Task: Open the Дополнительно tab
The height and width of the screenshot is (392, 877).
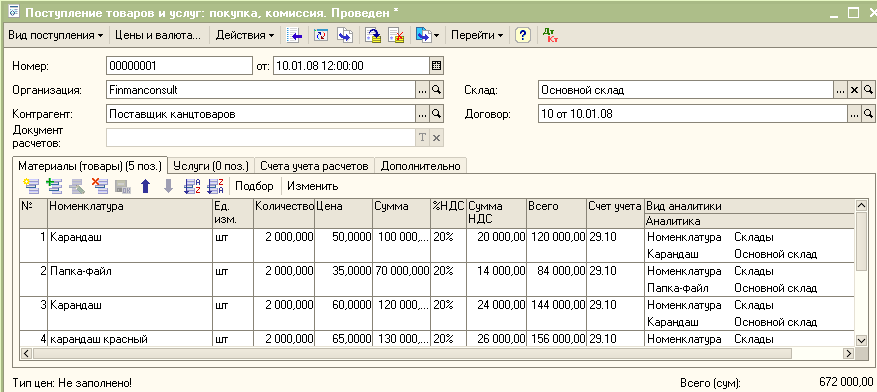Action: click(x=421, y=166)
